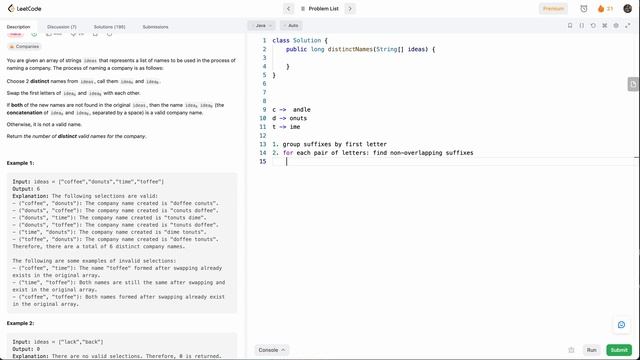Go to next problem arrow

coord(350,9)
